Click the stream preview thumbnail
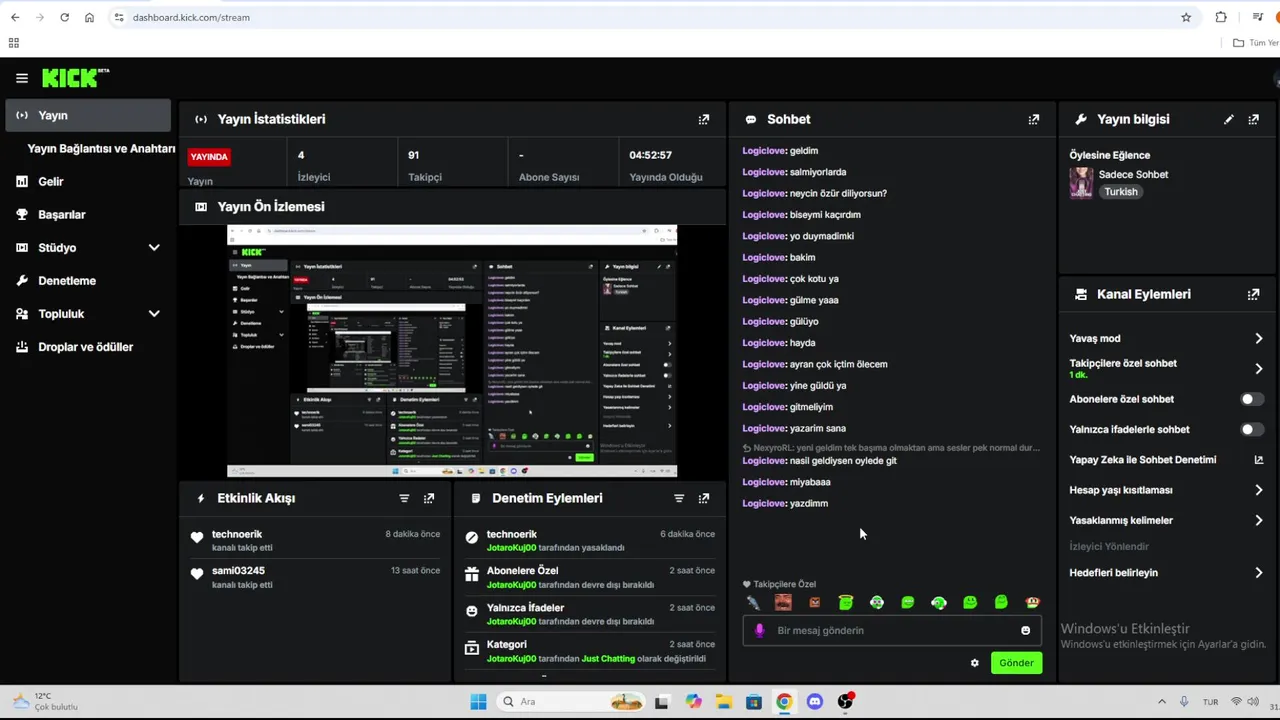 tap(452, 351)
